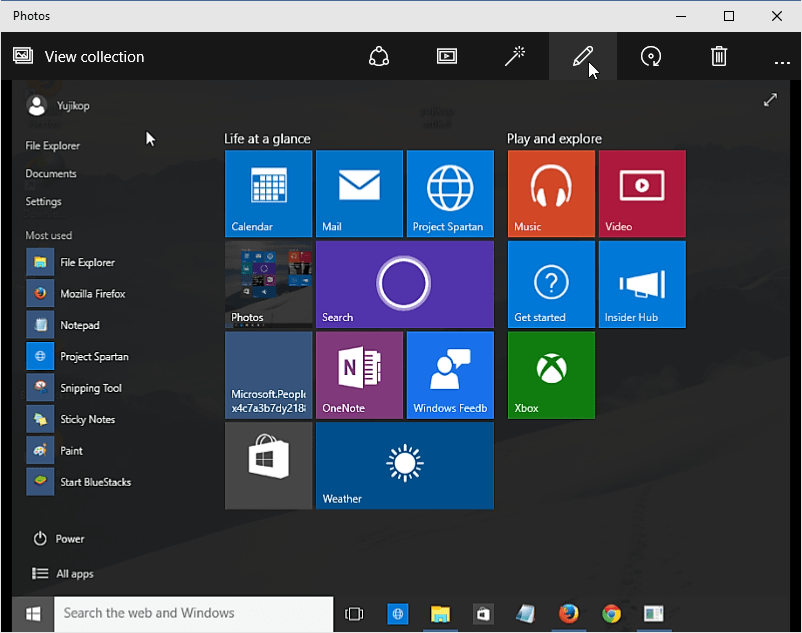Open the Xbox tile
This screenshot has height=633, width=802.
pyautogui.click(x=551, y=375)
